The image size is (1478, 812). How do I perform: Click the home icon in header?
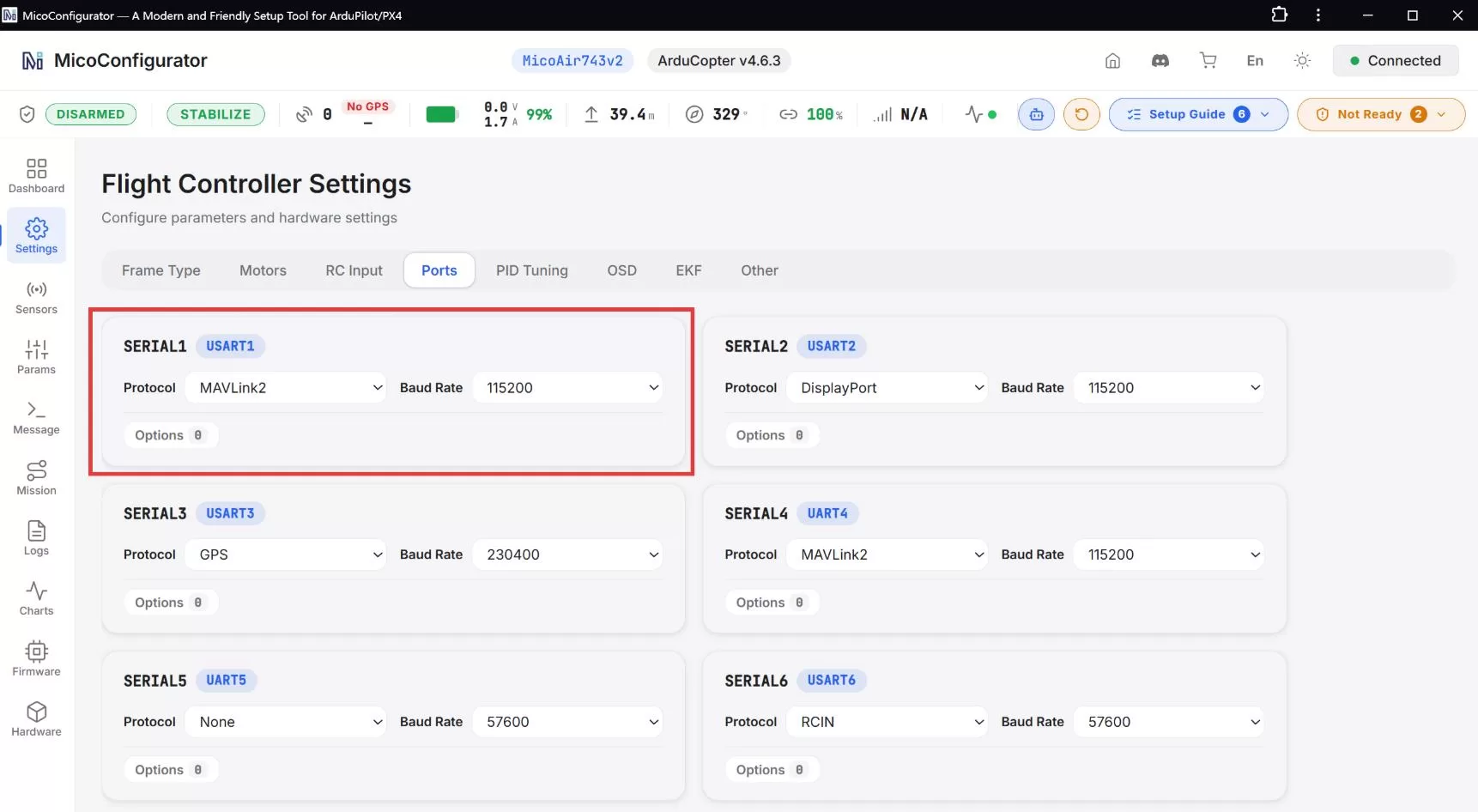pos(1112,61)
